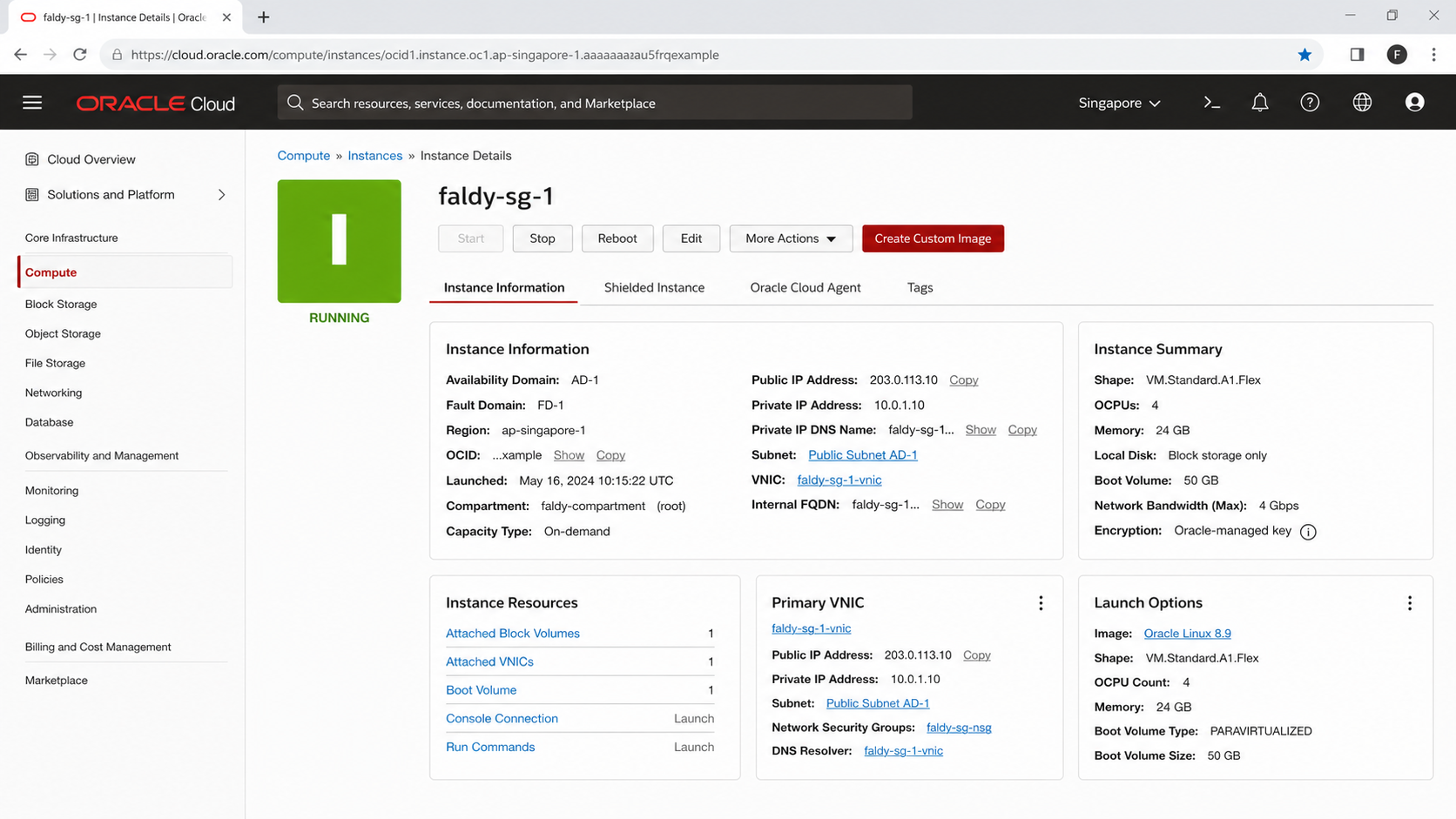This screenshot has width=1456, height=819.
Task: Click the Stop button
Action: (x=543, y=238)
